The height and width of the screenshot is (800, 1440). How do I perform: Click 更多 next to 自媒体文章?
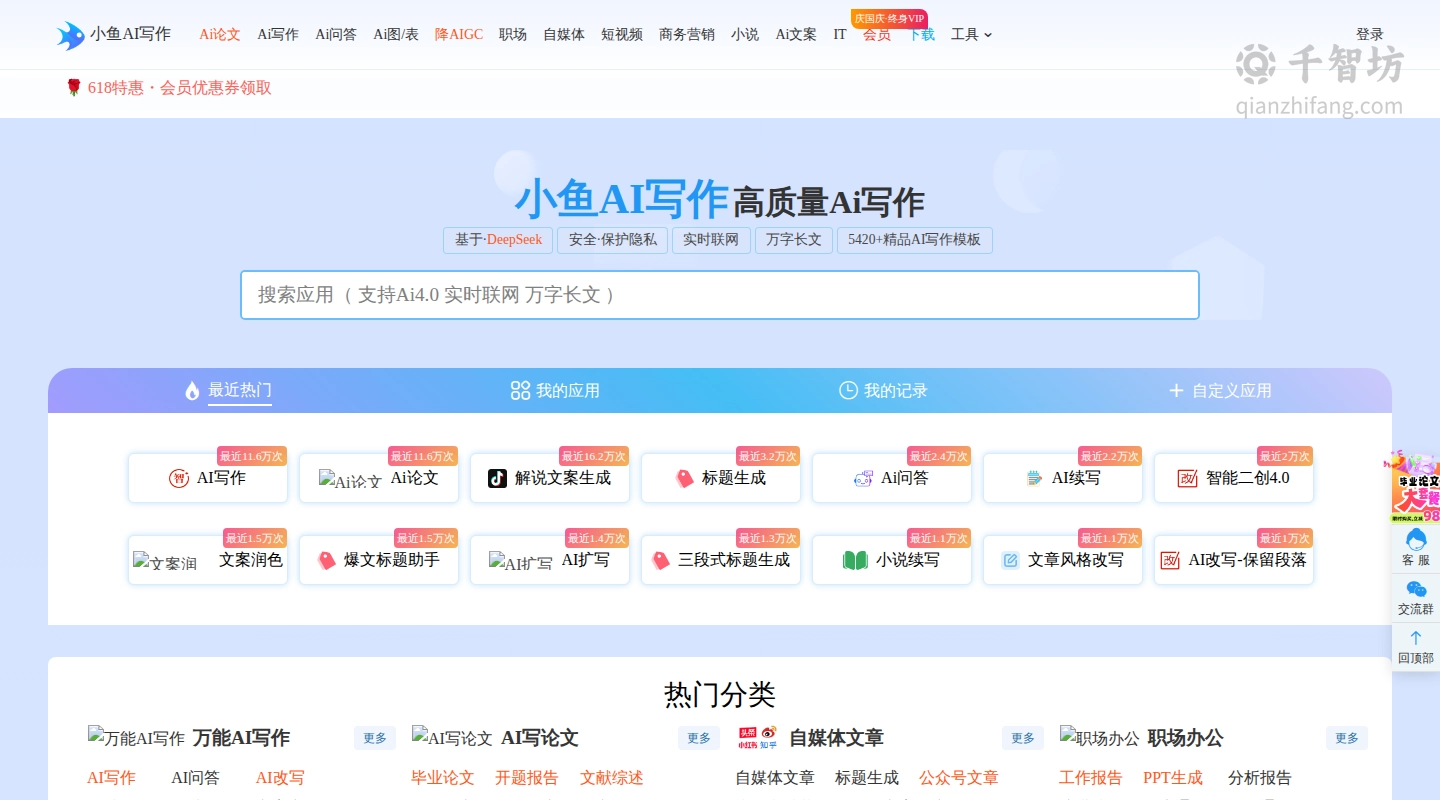click(1023, 738)
